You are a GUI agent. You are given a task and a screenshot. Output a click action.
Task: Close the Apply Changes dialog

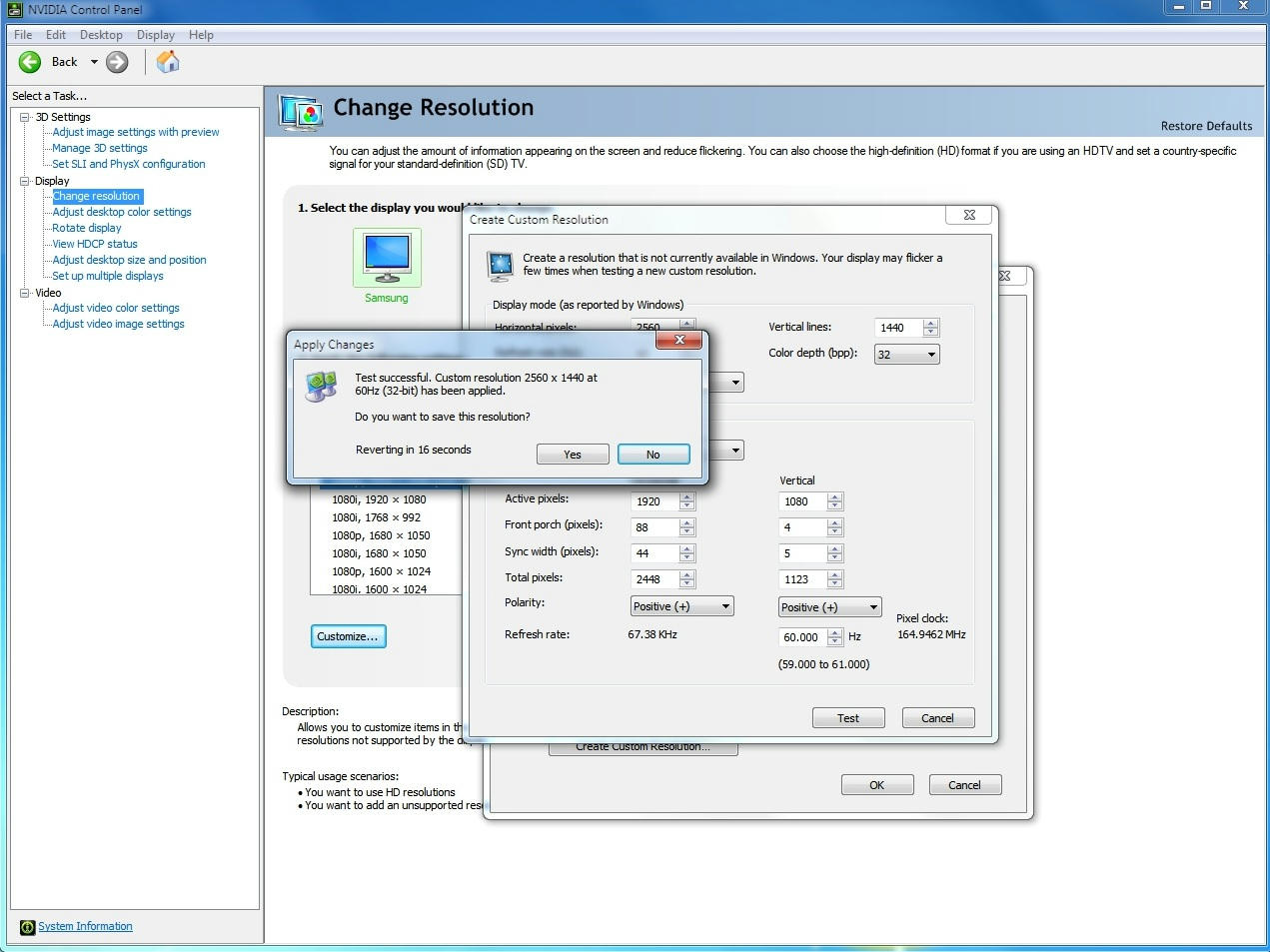(679, 341)
